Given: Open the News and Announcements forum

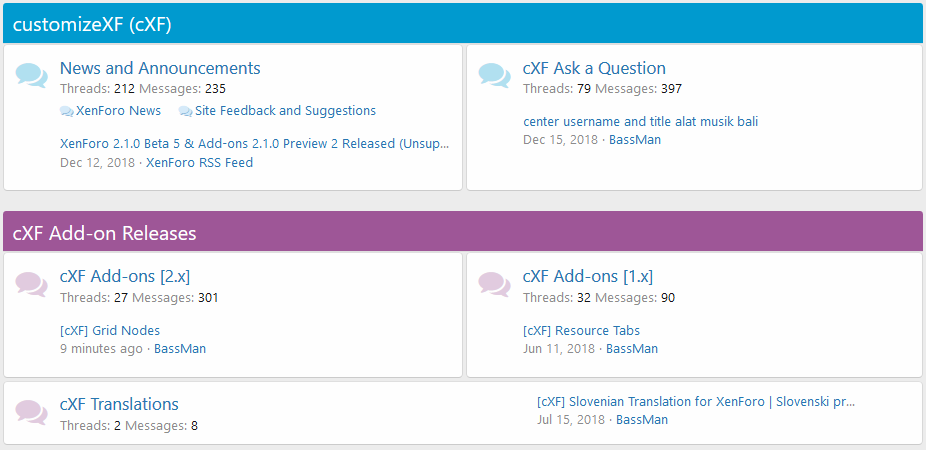Looking at the screenshot, I should (x=160, y=68).
